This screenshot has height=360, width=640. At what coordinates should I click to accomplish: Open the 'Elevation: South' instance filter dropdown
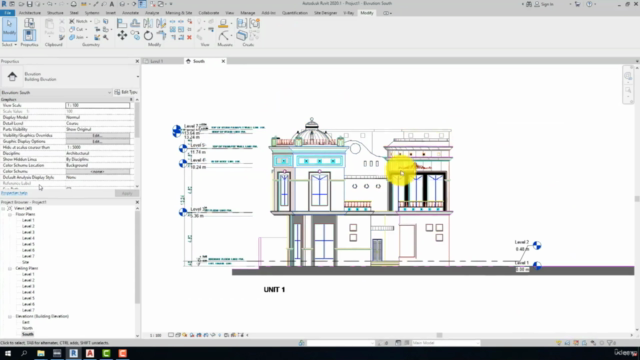[x=109, y=92]
